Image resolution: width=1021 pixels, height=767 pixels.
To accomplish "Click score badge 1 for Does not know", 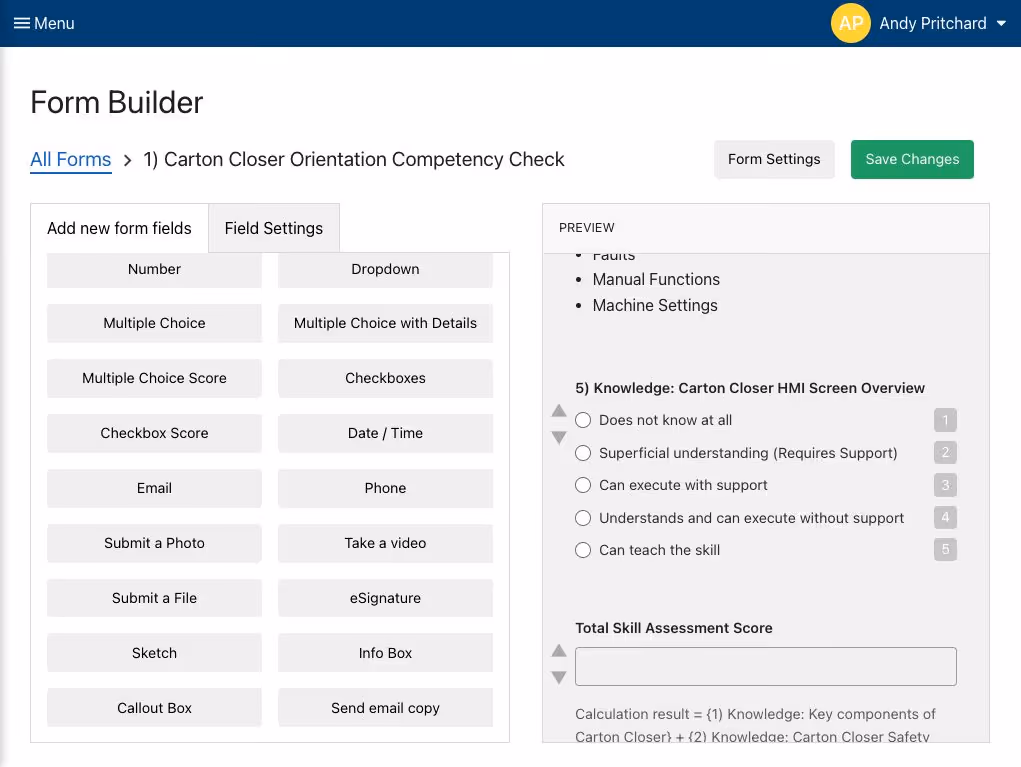I will [945, 420].
